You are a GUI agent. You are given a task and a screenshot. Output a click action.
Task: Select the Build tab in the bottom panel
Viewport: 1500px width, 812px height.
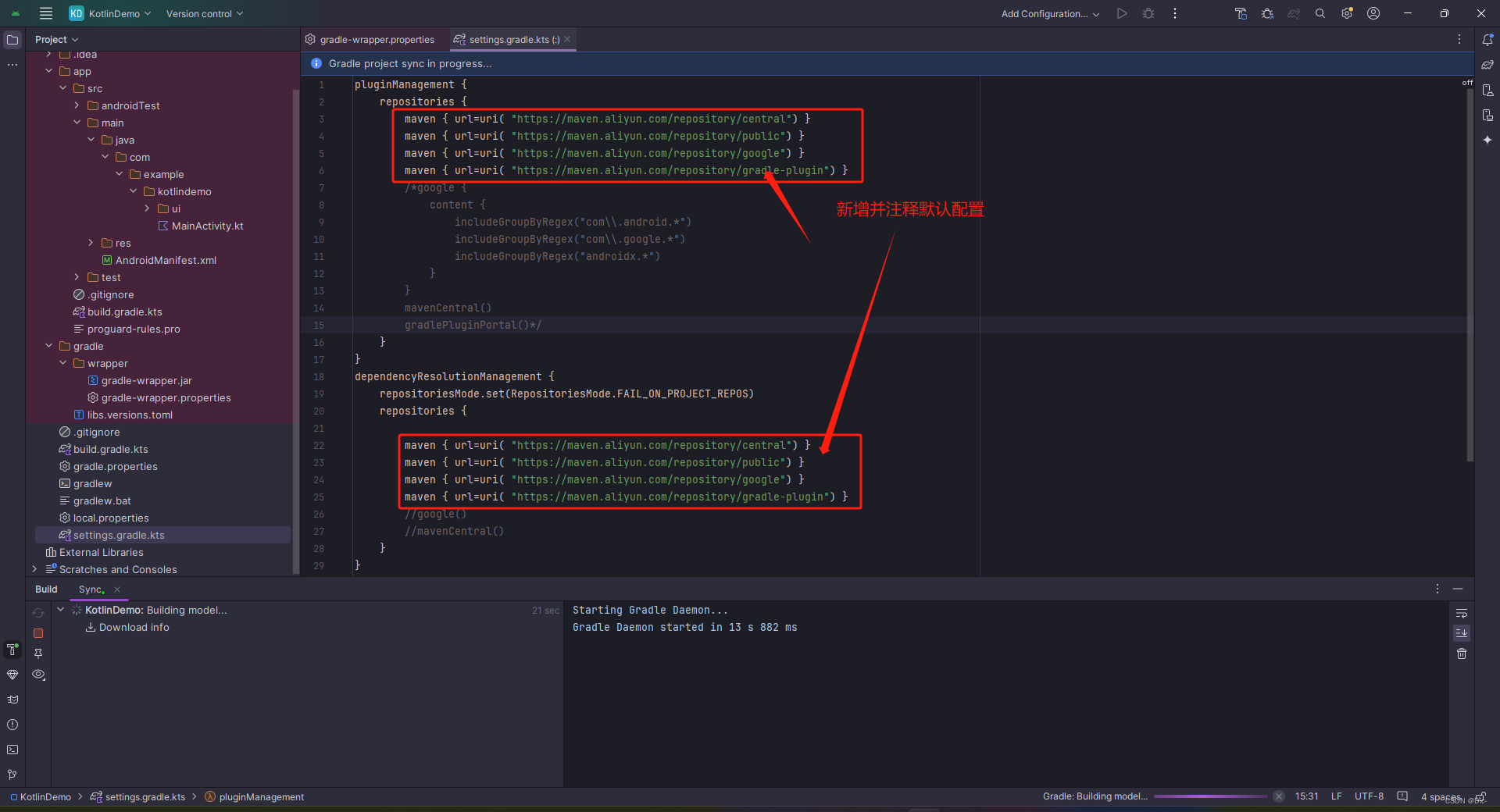coord(46,589)
